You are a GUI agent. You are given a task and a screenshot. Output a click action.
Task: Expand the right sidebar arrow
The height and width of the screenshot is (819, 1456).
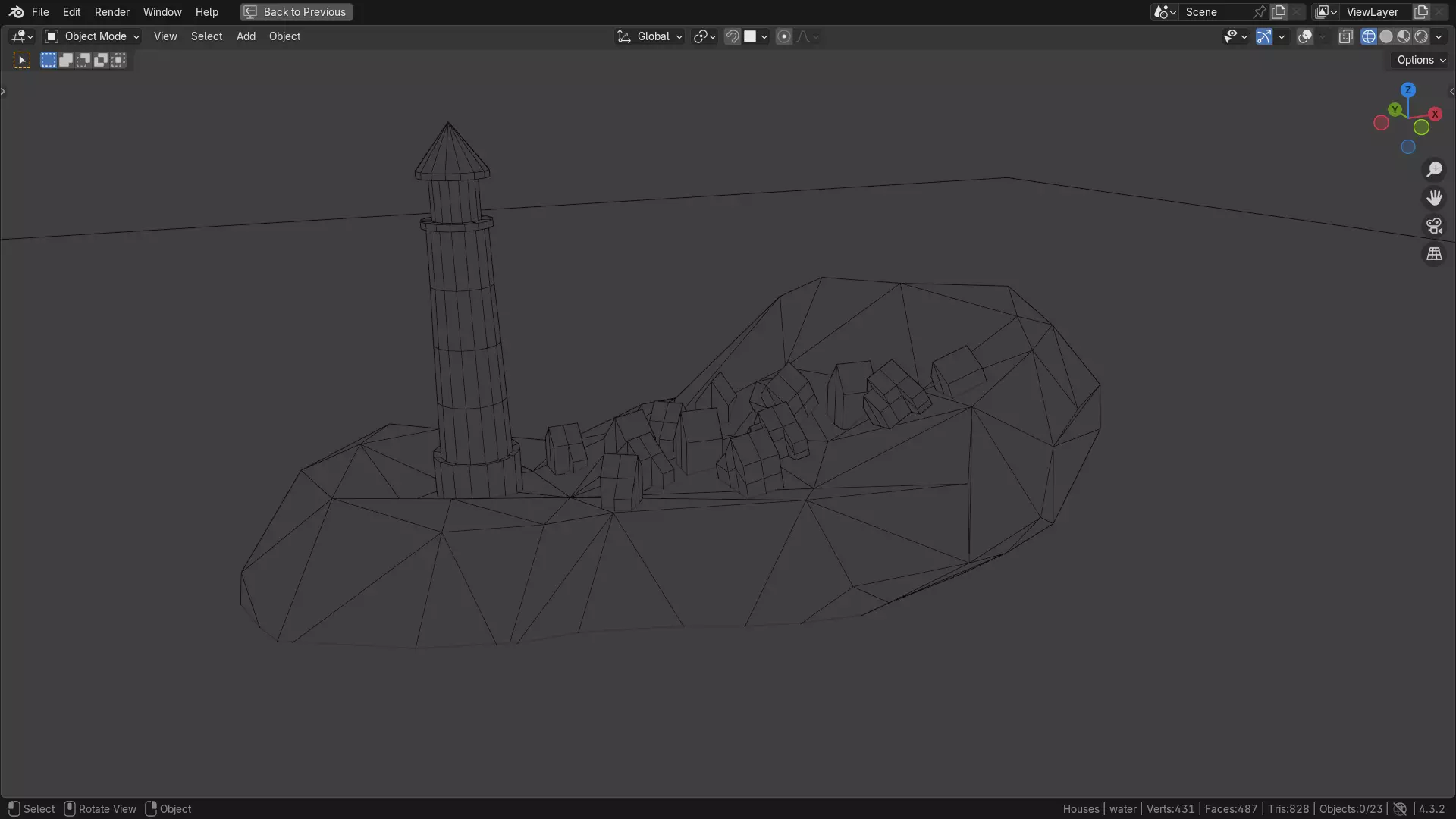click(x=1451, y=92)
